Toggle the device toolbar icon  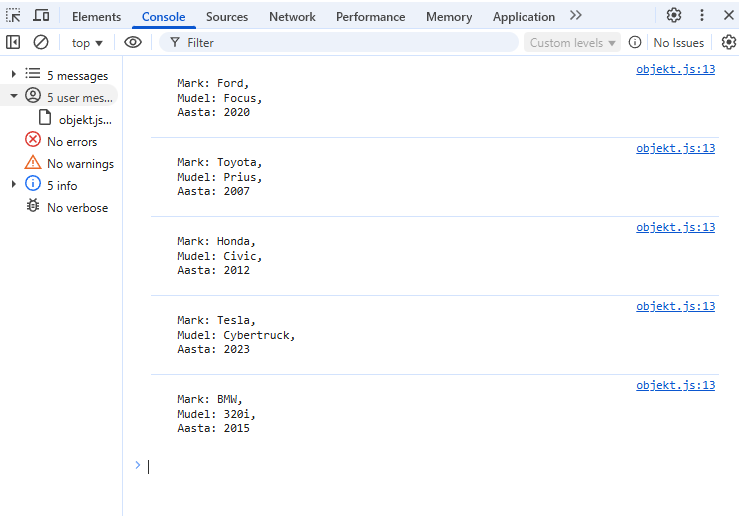(x=41, y=16)
